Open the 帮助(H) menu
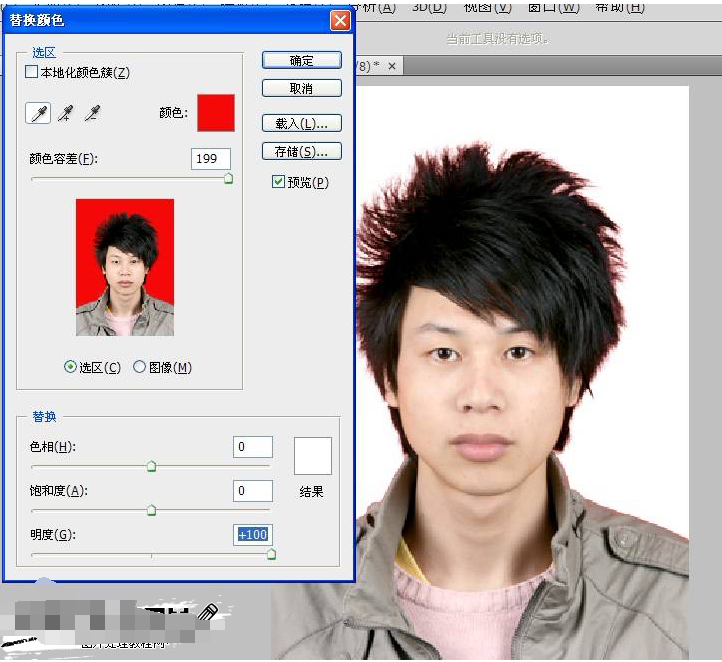The height and width of the screenshot is (662, 722). (x=619, y=7)
